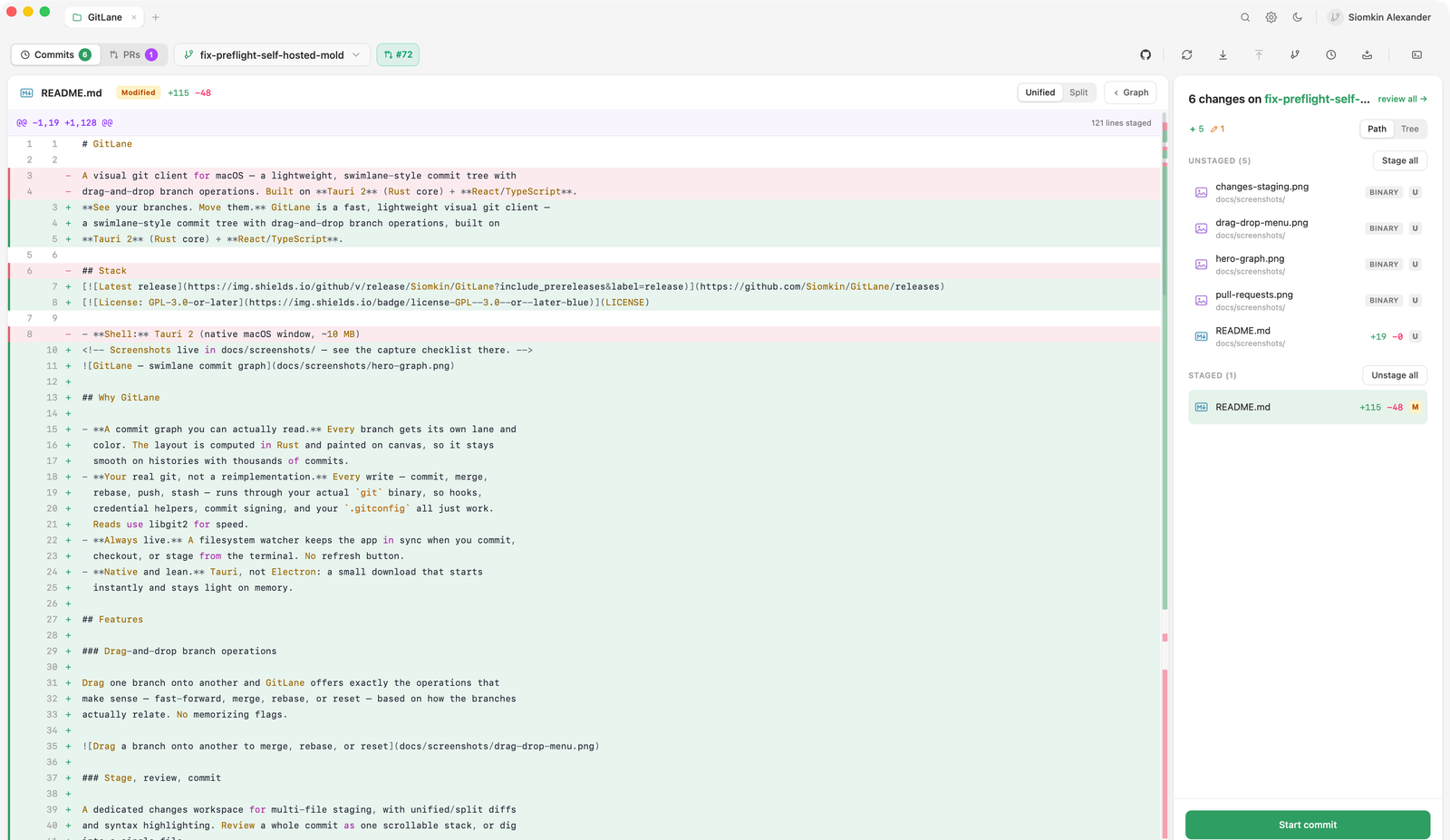Viewport: 1450px width, 840px height.
Task: Click the added line '## Features'
Action: 112,620
